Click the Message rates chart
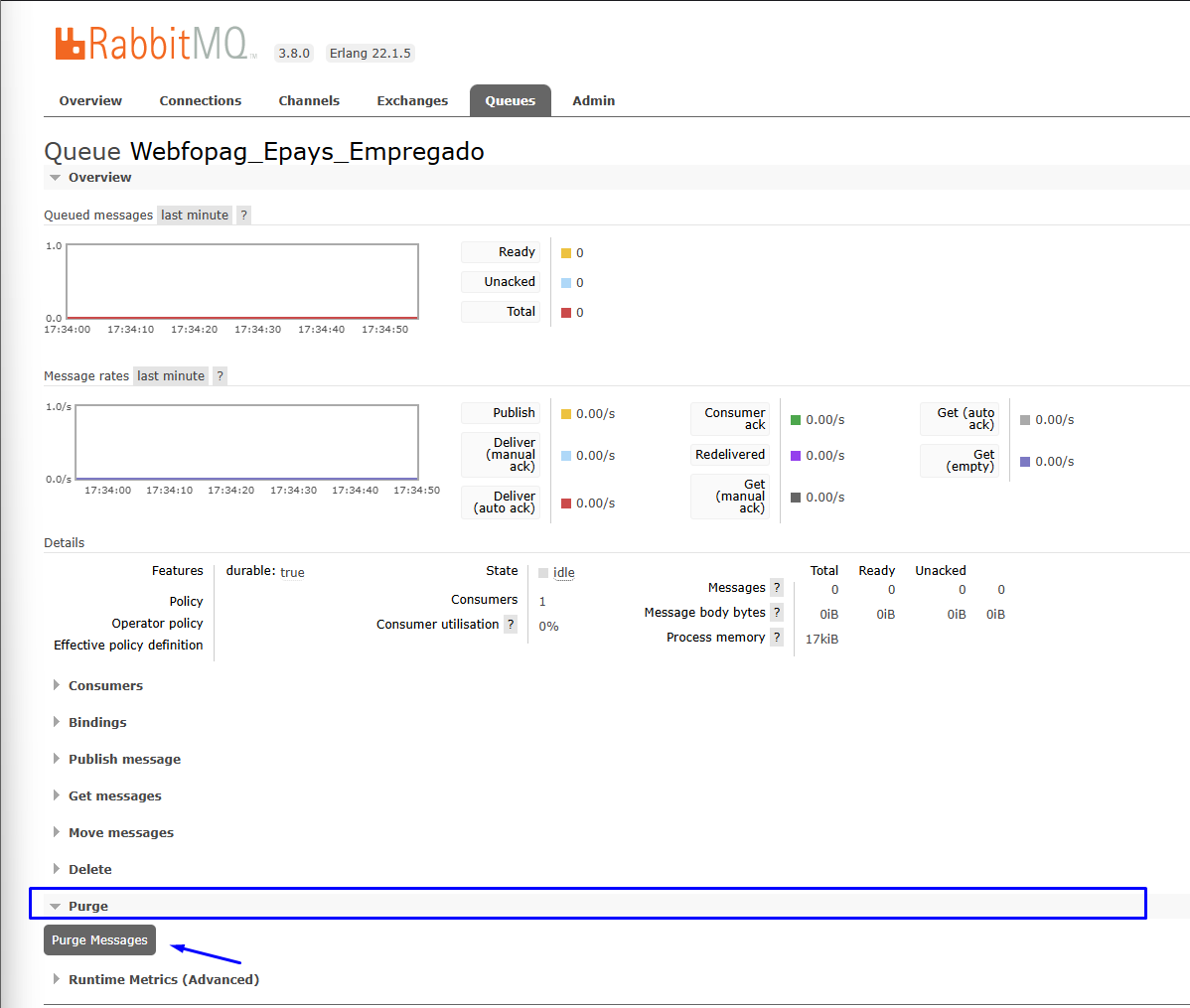This screenshot has width=1190, height=1008. tap(246, 443)
